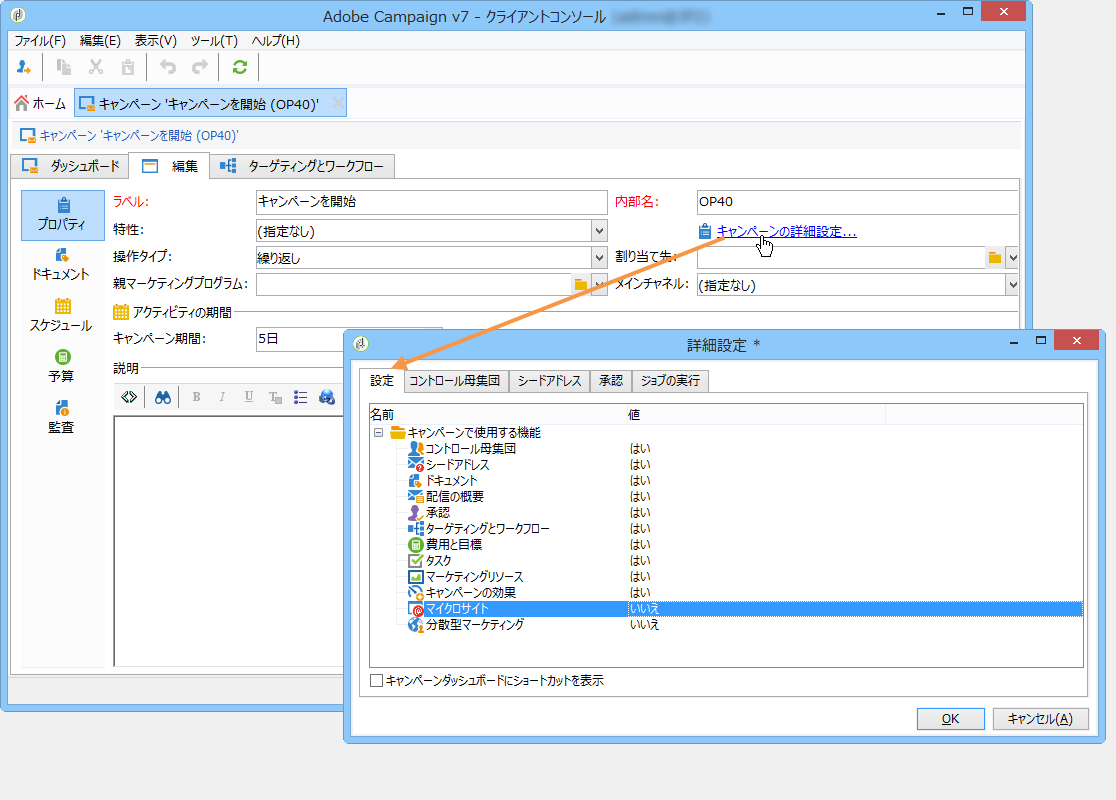Viewport: 1116px width, 800px height.
Task: Click the キャンペーン期間 field showing 5日
Action: click(x=300, y=340)
